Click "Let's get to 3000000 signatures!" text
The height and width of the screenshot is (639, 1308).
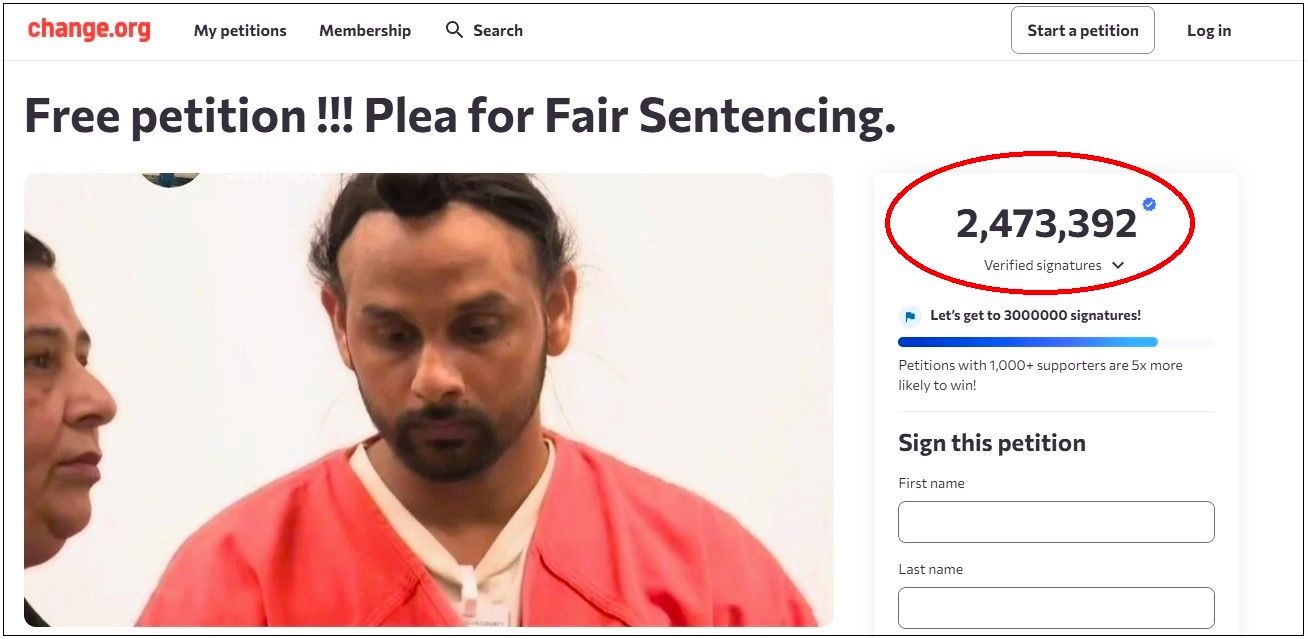1035,315
